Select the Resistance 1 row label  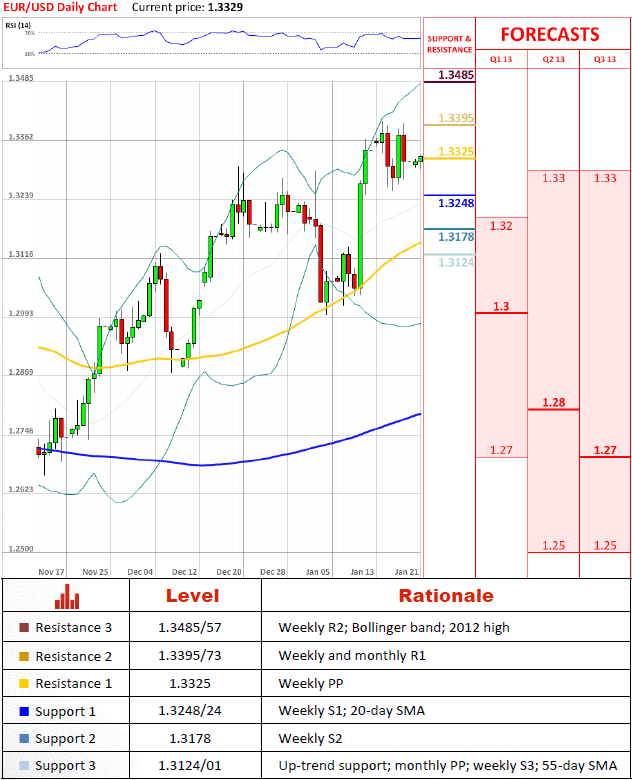[x=74, y=684]
